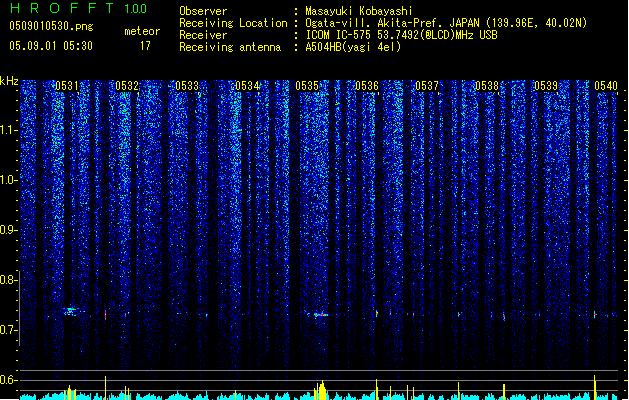
Task: Click the 0534 time marker
Action: tap(247, 86)
